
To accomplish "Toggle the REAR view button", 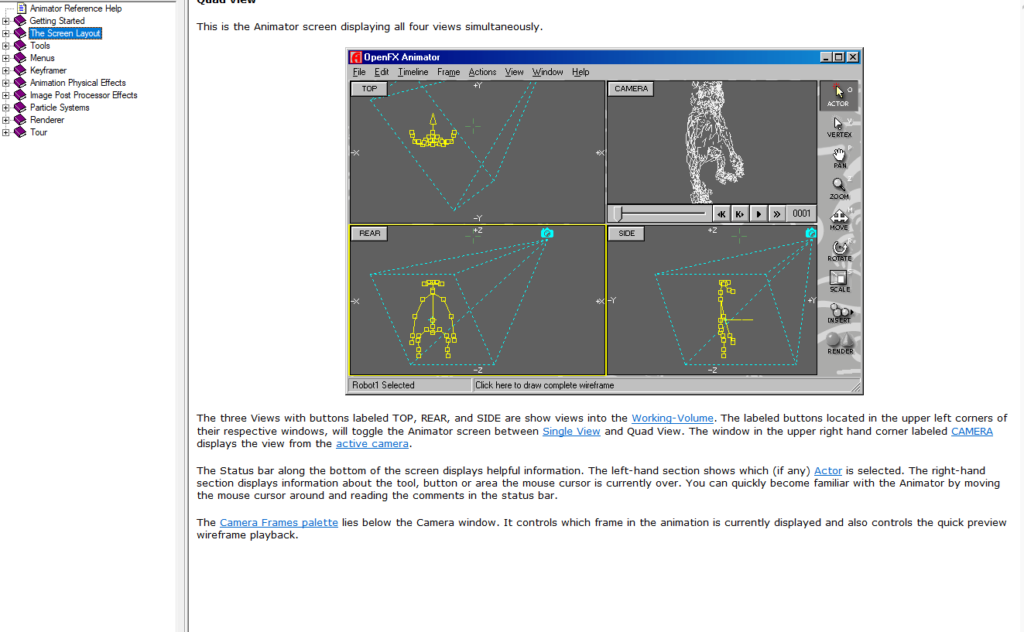I will pos(370,233).
